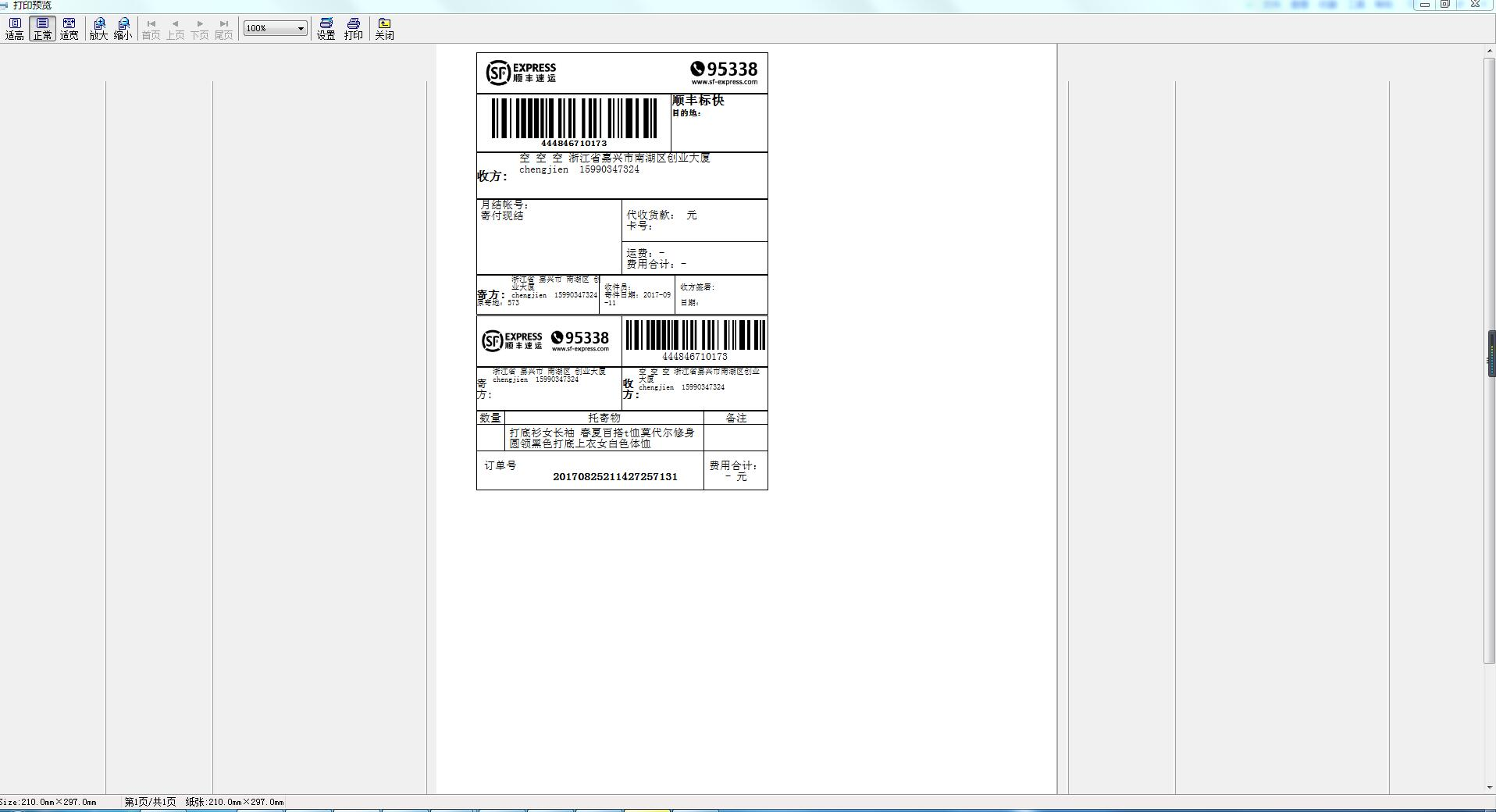Click the 原寄地:573 text
Image resolution: width=1496 pixels, height=812 pixels.
tap(498, 303)
